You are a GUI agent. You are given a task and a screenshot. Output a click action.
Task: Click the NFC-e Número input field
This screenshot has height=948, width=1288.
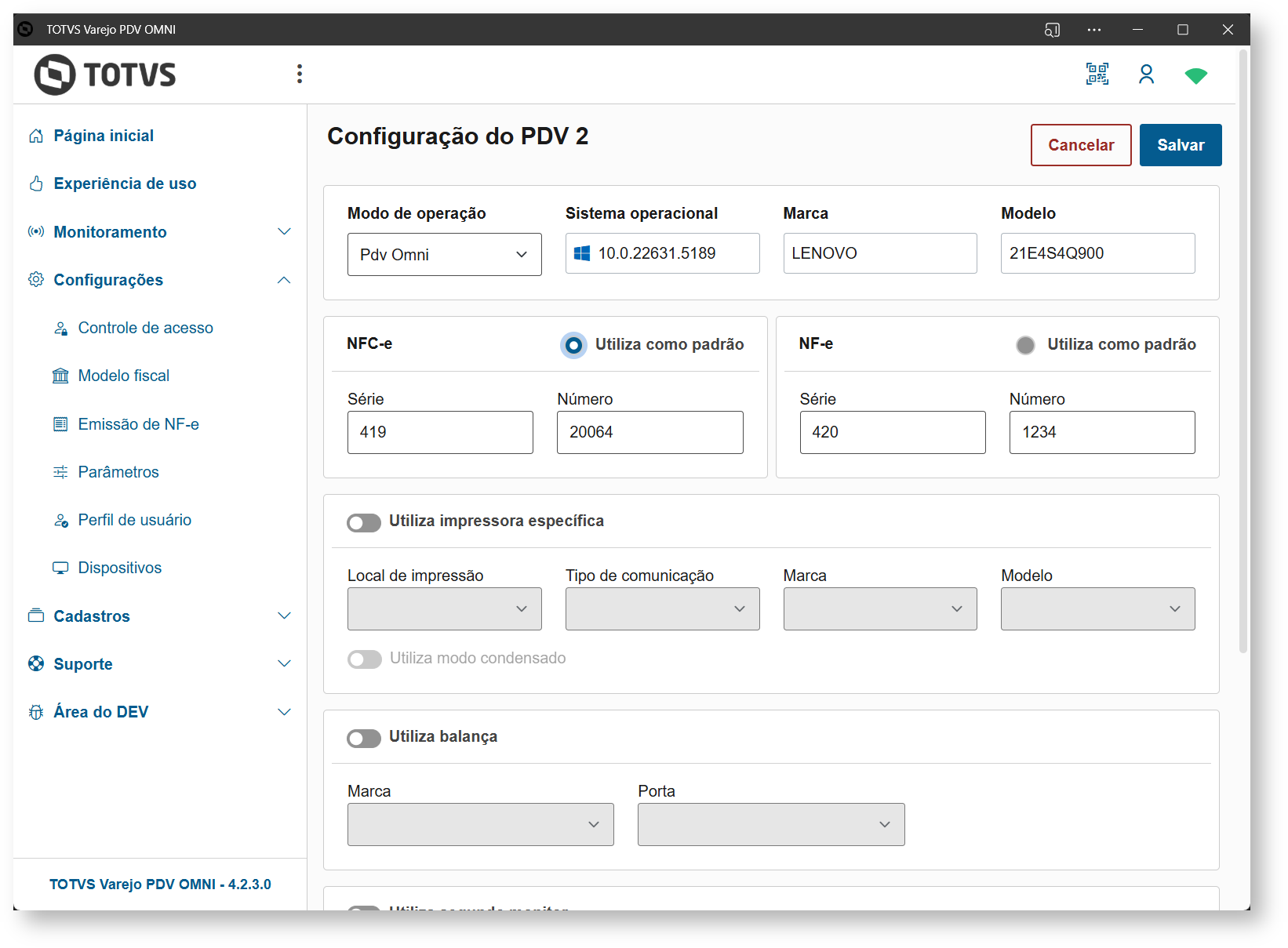[x=649, y=432]
